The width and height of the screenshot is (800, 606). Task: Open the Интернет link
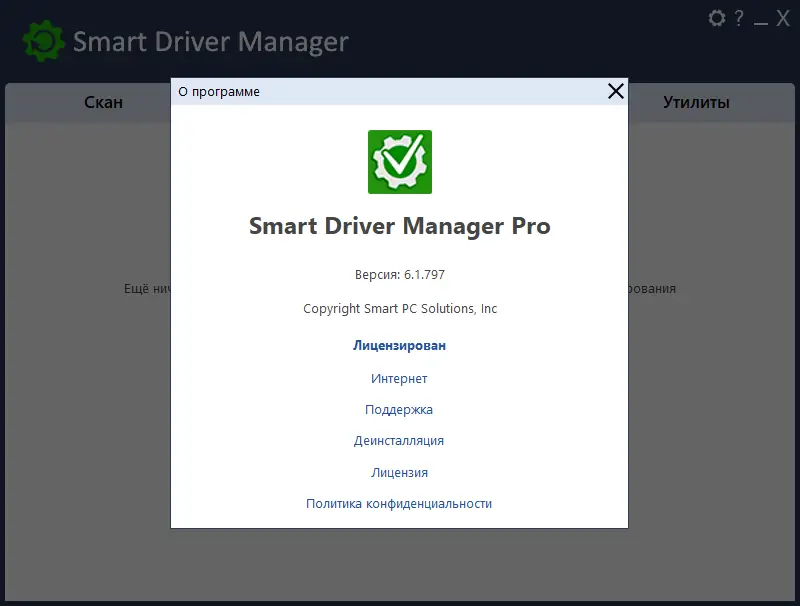pos(399,378)
